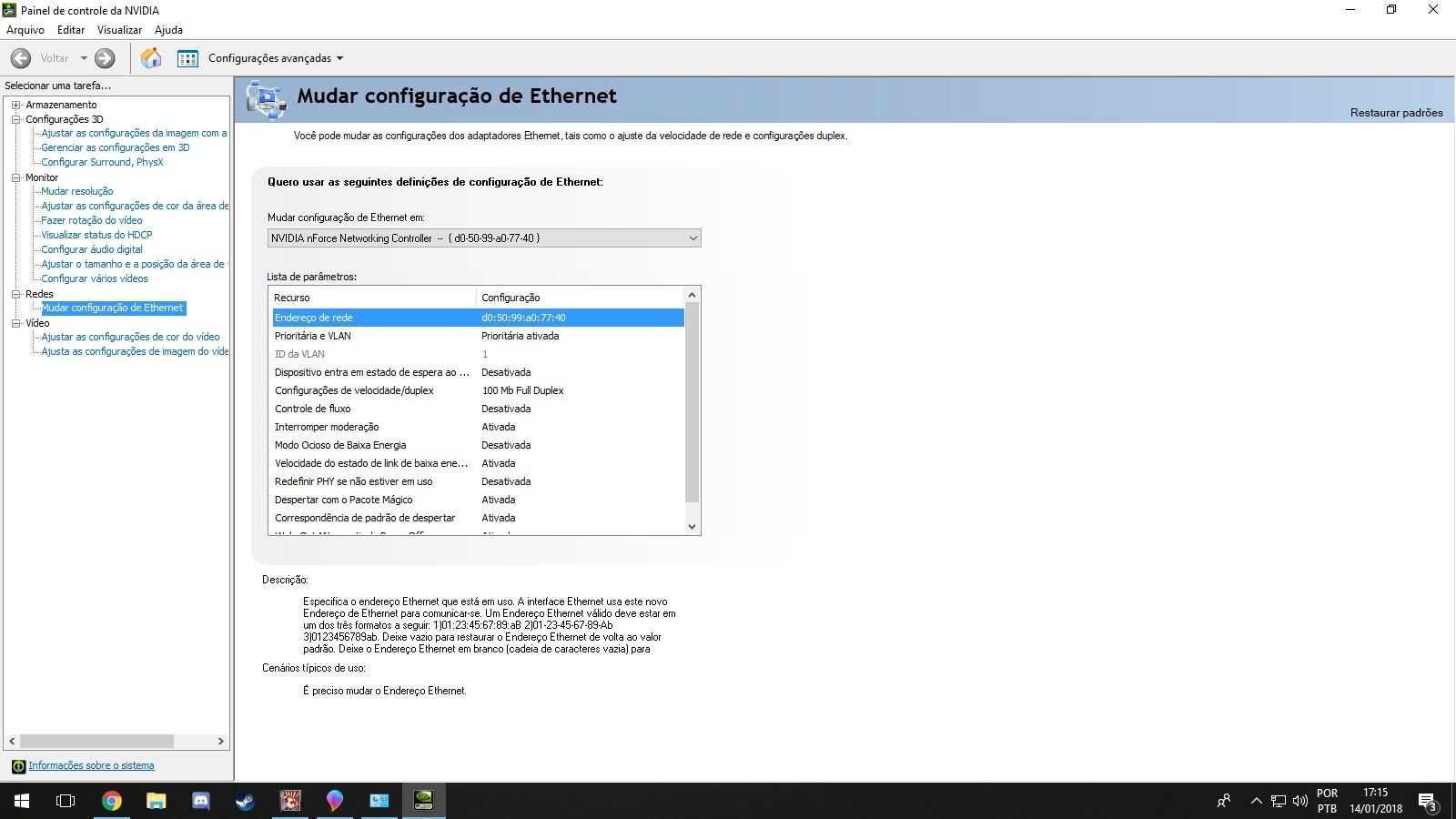Image resolution: width=1456 pixels, height=819 pixels.
Task: Click task pane scroll left arrow
Action: click(12, 742)
